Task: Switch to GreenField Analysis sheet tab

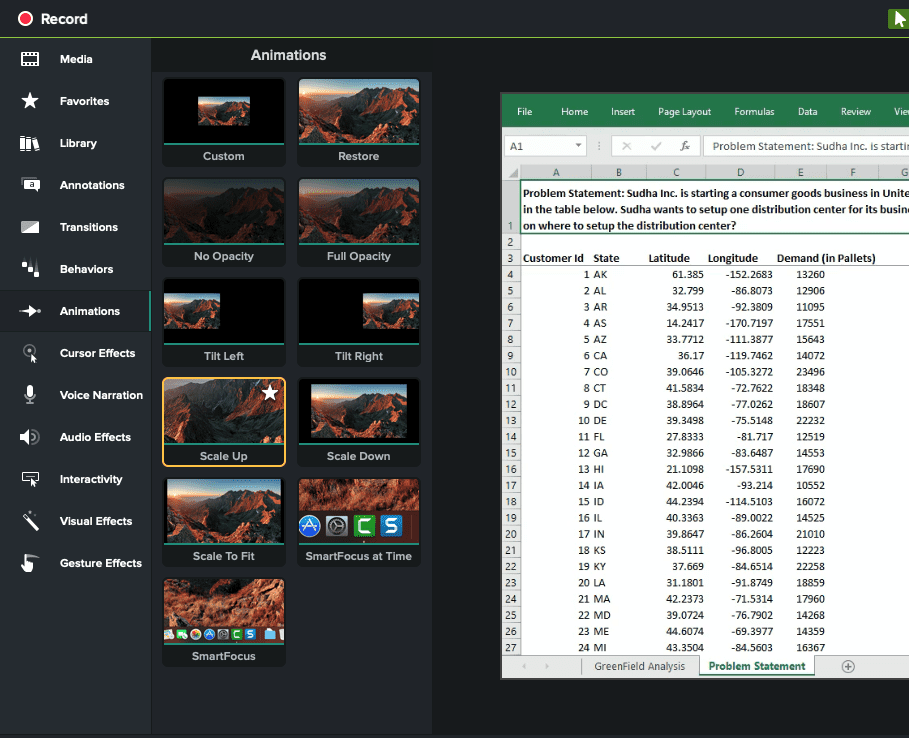Action: point(639,666)
